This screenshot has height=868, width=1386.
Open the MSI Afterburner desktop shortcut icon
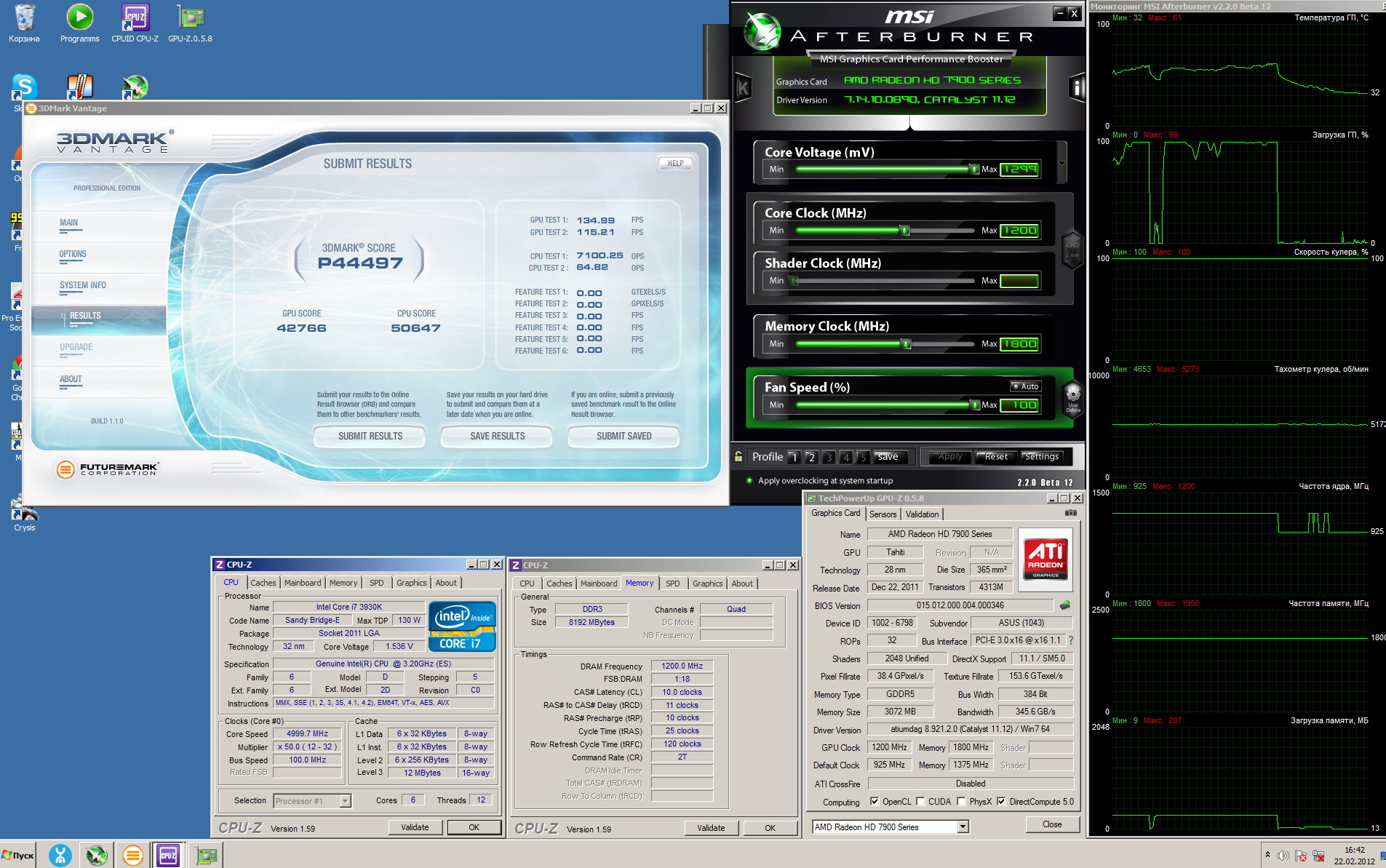(135, 87)
